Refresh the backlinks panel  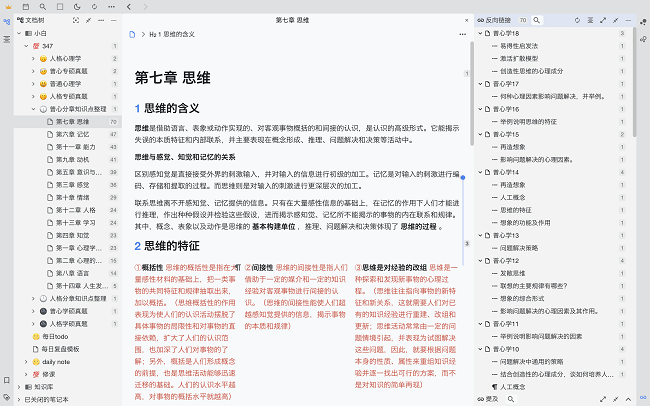coord(577,20)
